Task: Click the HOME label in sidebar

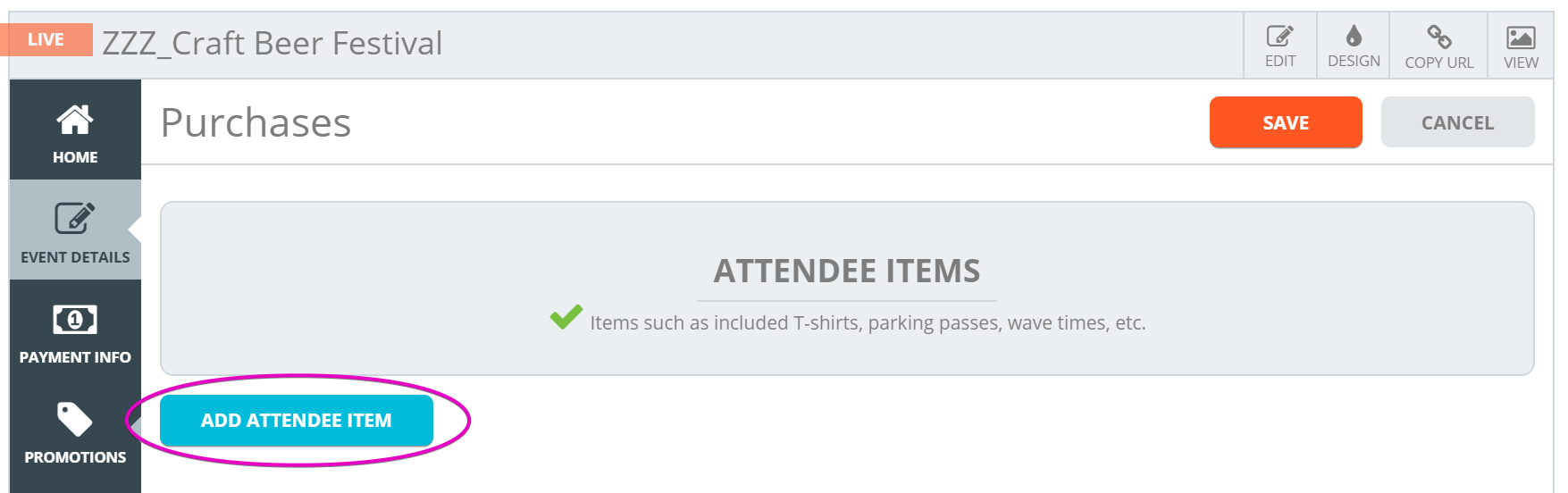Action: pyautogui.click(x=75, y=157)
